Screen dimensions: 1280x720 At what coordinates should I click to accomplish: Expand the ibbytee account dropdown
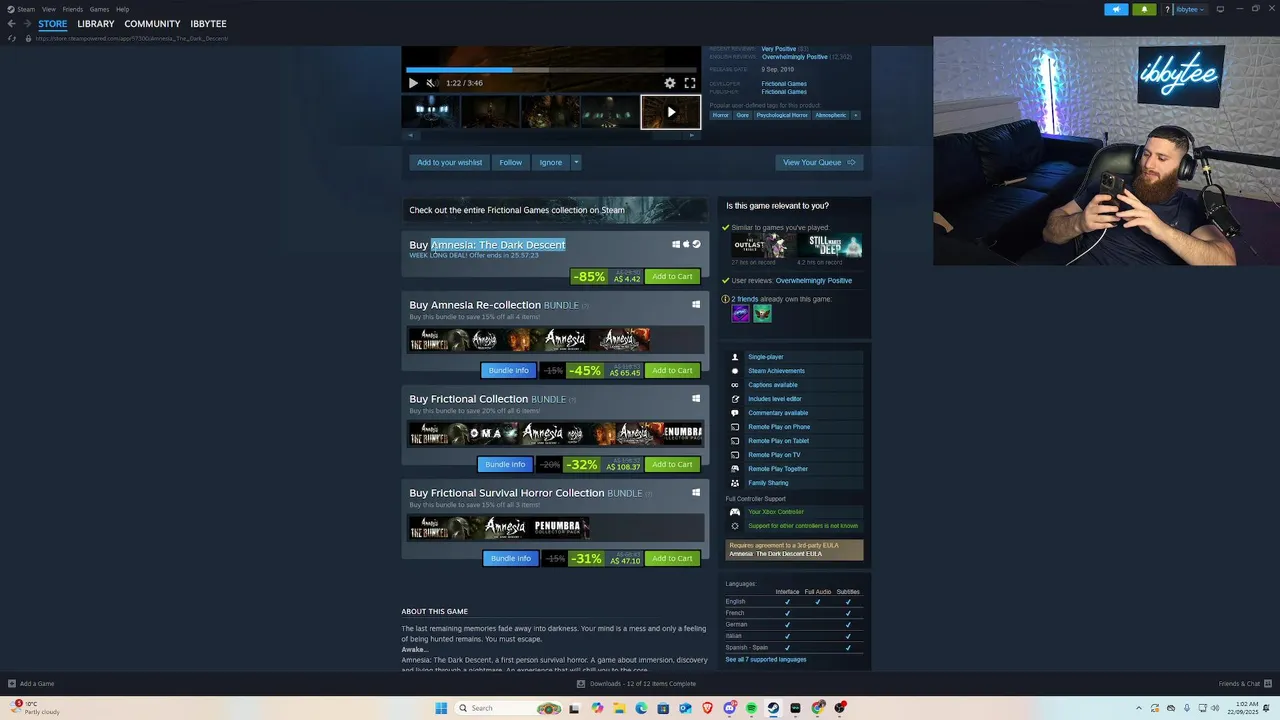1189,9
